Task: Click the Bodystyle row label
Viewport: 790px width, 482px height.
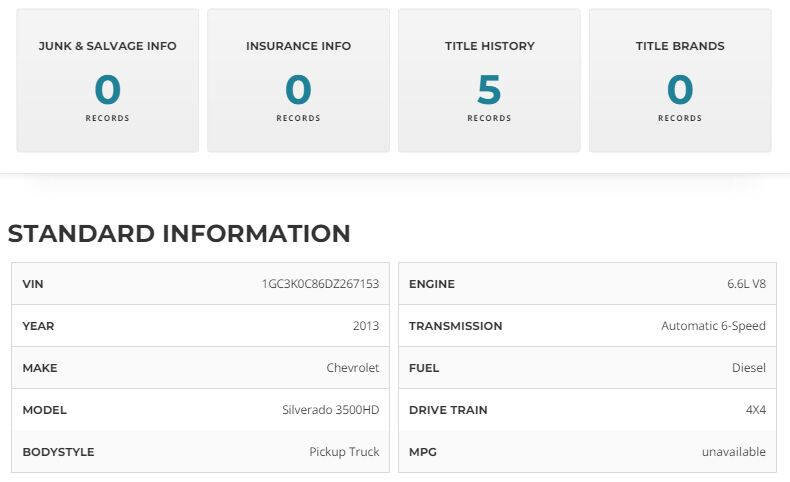Action: coord(58,452)
